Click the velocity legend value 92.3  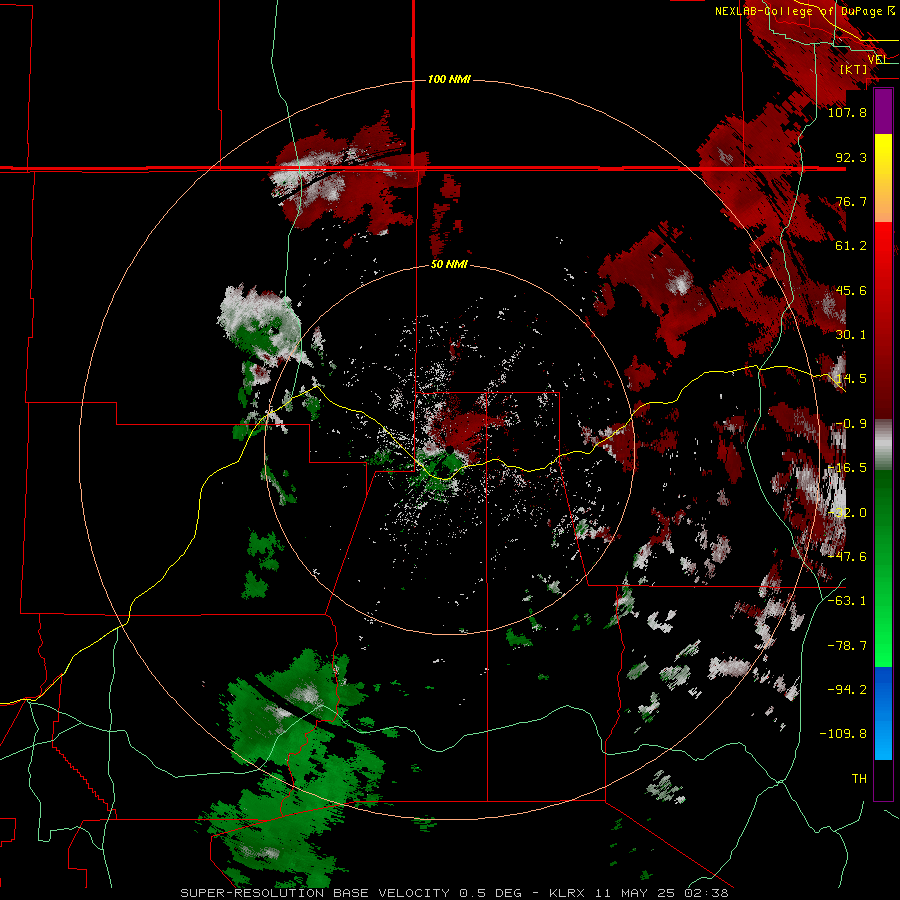point(851,157)
